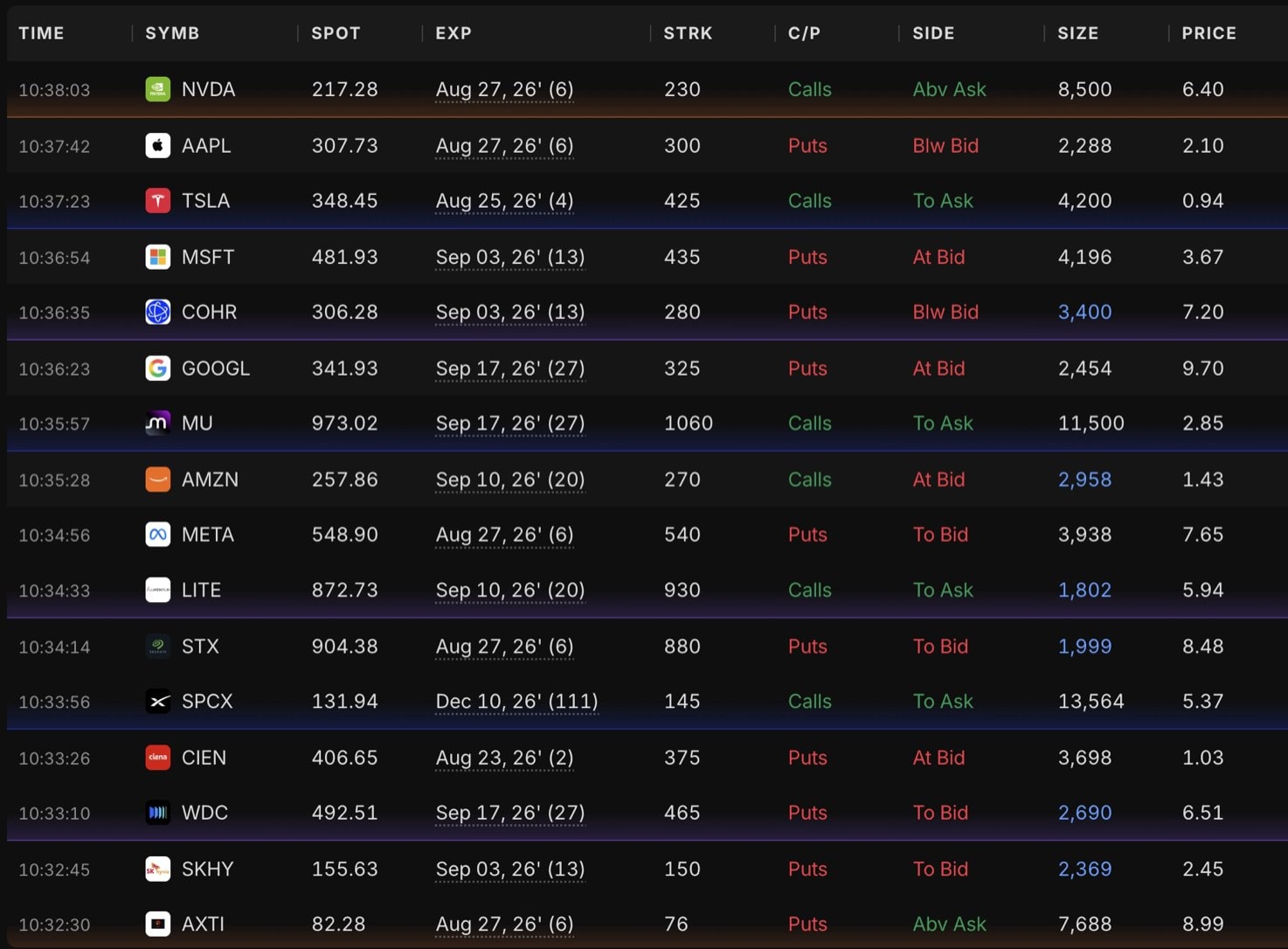This screenshot has height=949, width=1288.
Task: Click the MU Micron logo icon
Action: click(157, 424)
